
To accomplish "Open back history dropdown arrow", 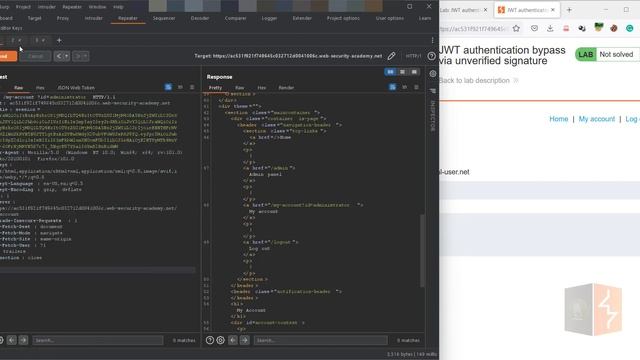I will [x=67, y=56].
